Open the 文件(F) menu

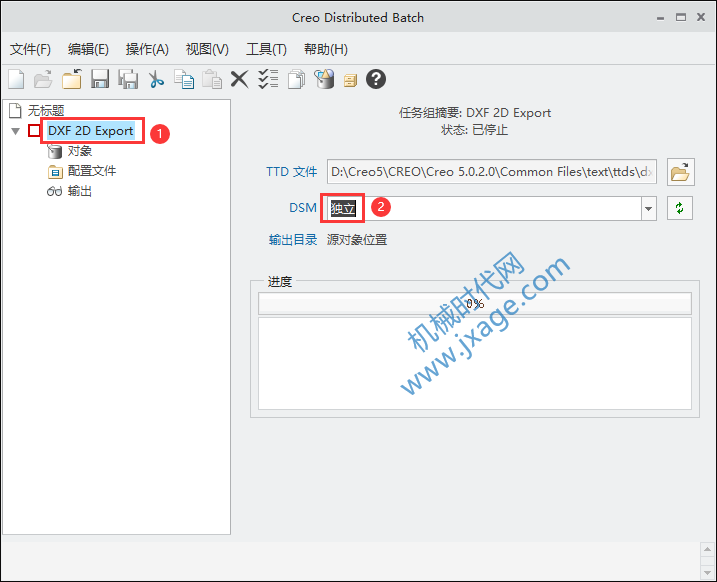31,49
